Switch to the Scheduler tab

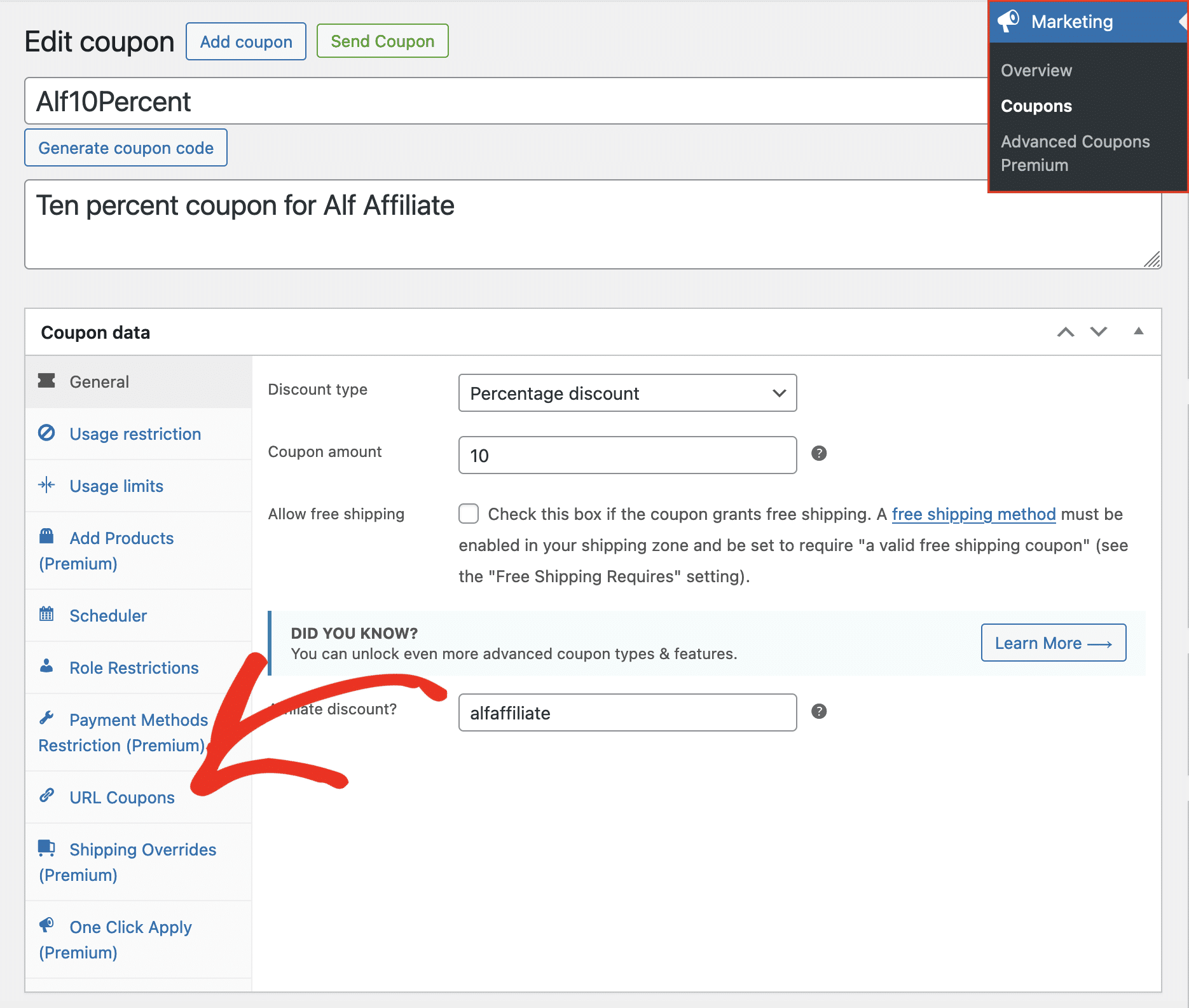(x=139, y=615)
